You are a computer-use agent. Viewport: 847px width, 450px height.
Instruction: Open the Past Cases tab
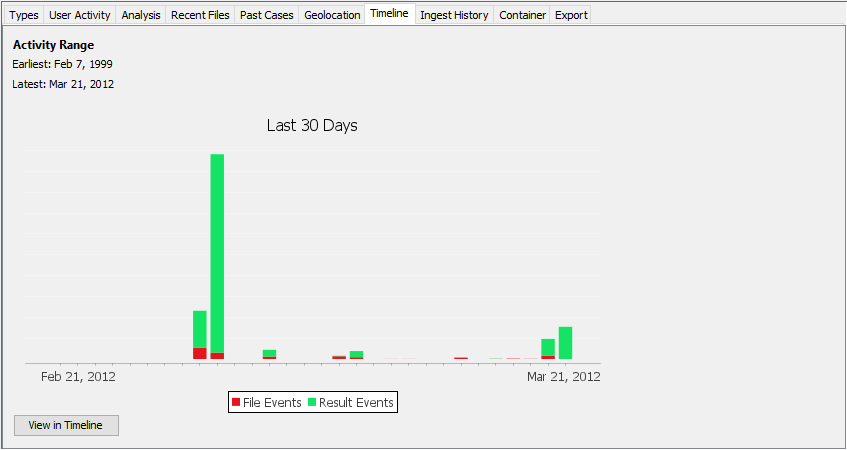point(267,15)
